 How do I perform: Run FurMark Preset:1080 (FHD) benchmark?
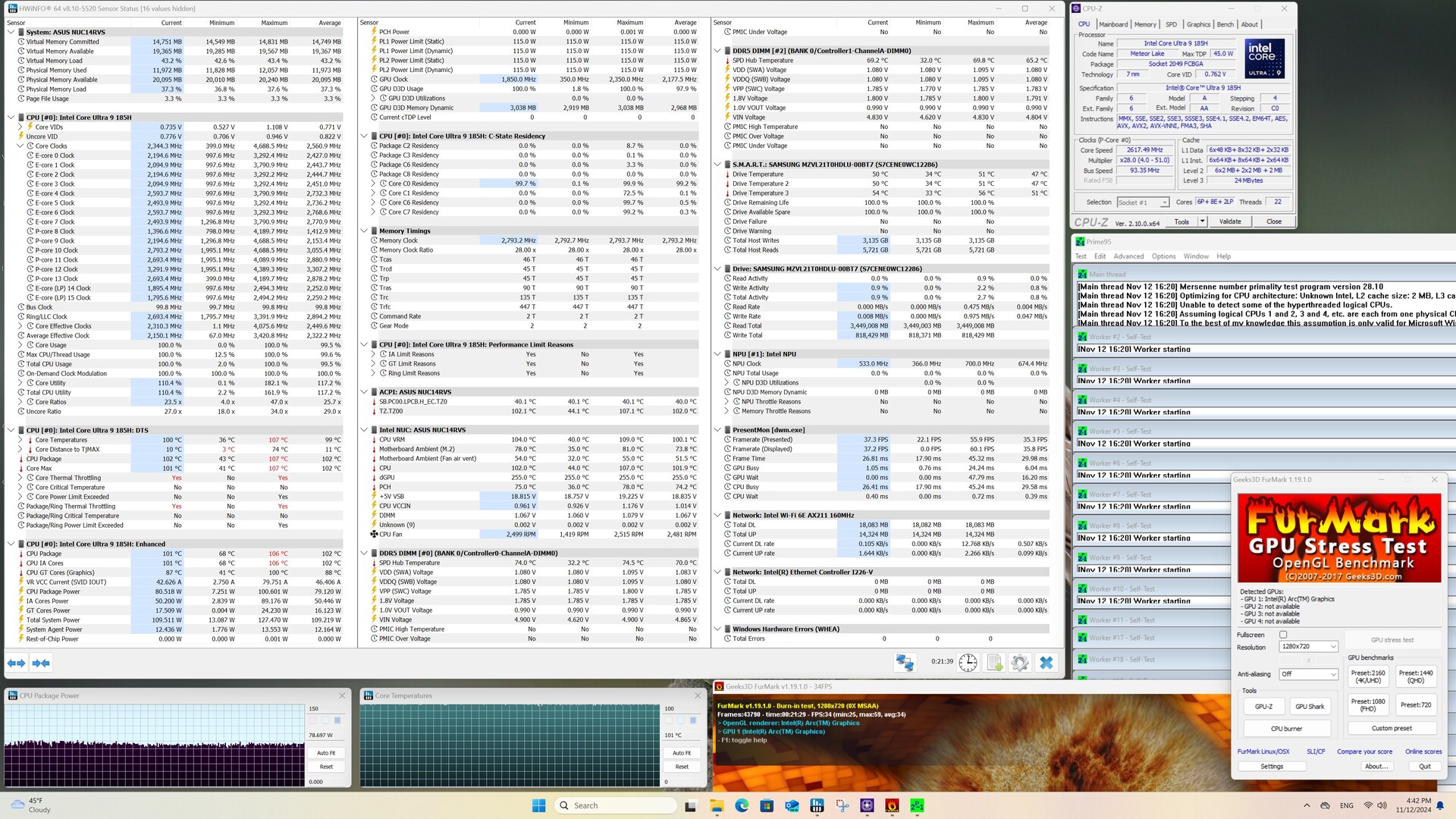pos(1368,705)
